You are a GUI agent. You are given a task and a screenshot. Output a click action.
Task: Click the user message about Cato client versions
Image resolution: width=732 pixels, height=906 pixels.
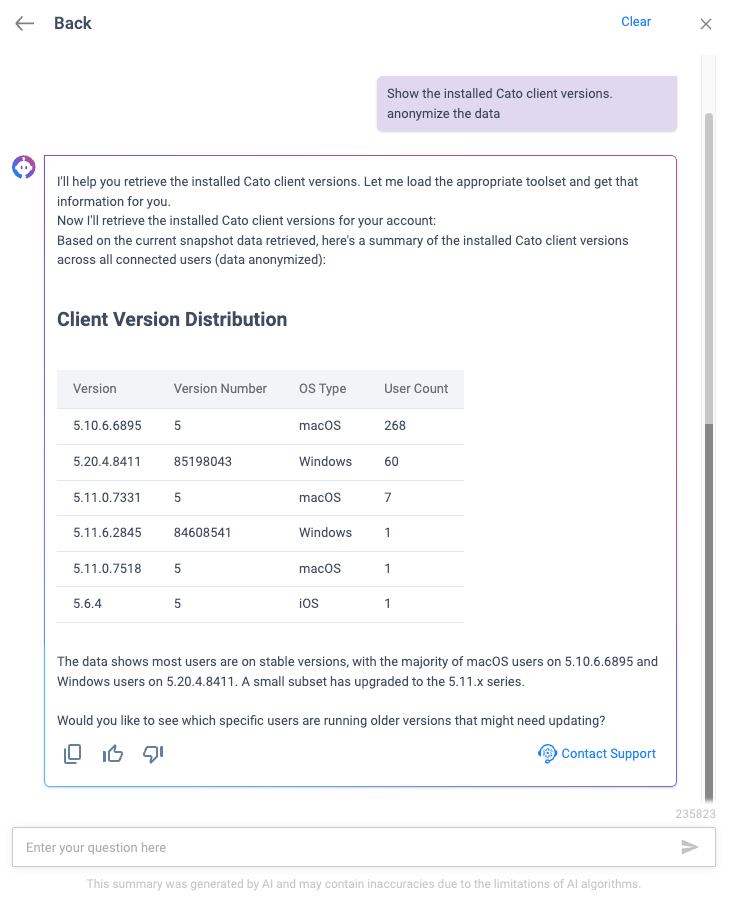526,103
